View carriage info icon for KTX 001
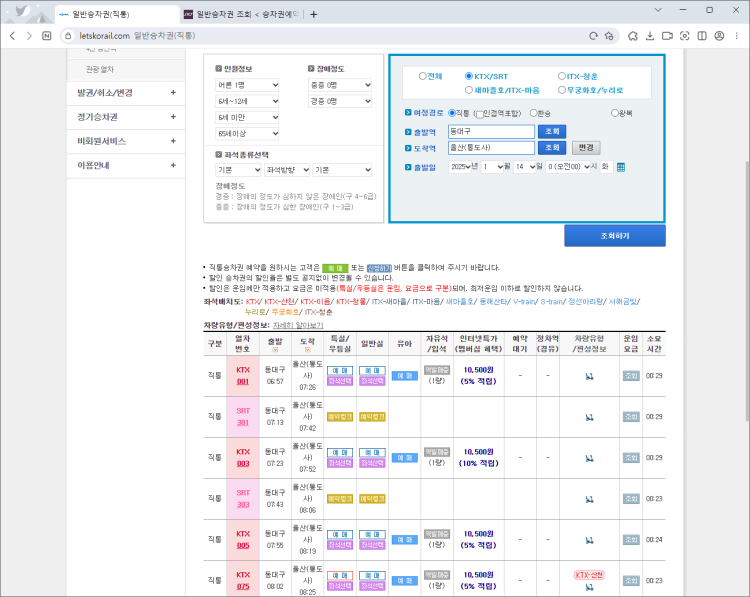This screenshot has width=750, height=597. (589, 376)
